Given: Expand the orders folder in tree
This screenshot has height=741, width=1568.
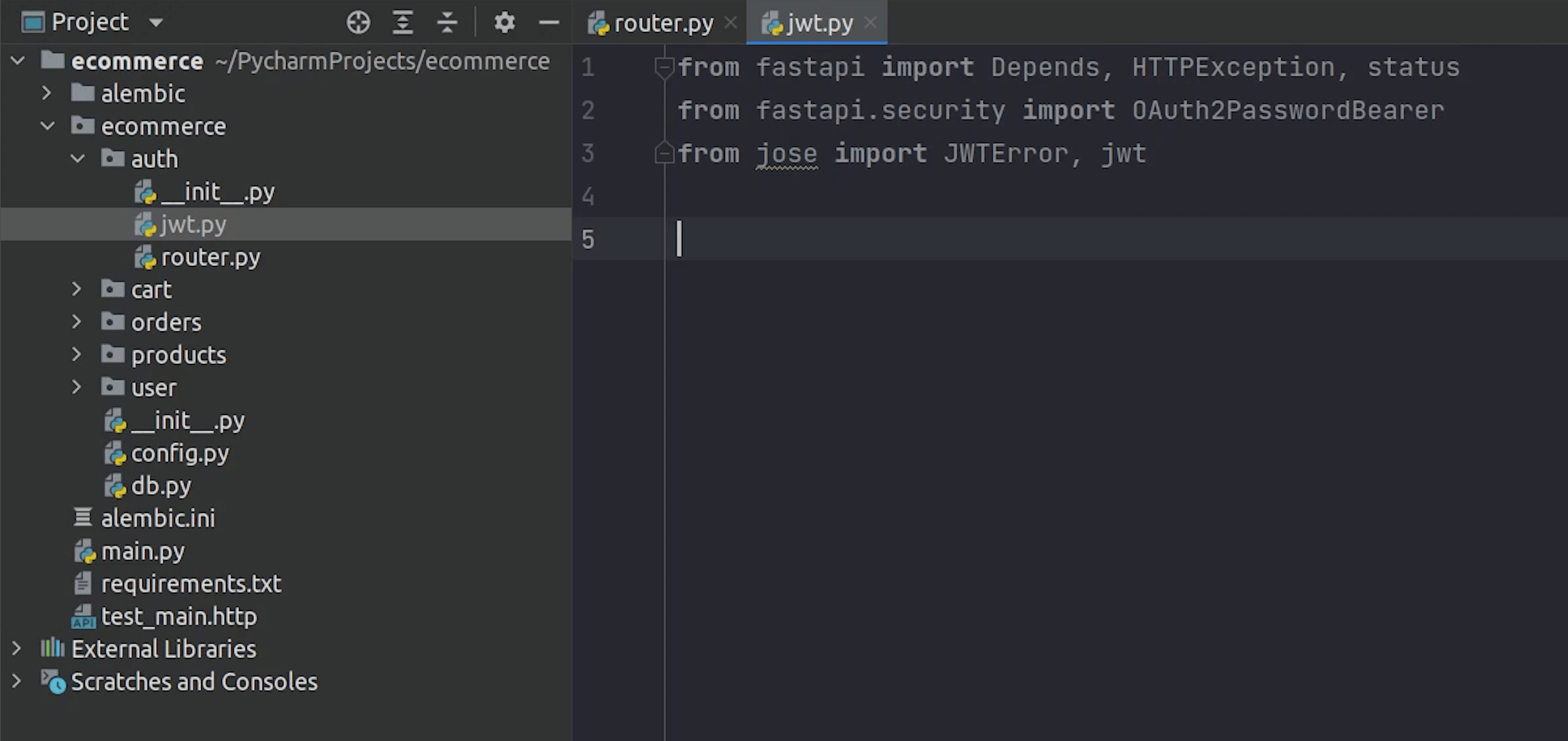Looking at the screenshot, I should (78, 321).
